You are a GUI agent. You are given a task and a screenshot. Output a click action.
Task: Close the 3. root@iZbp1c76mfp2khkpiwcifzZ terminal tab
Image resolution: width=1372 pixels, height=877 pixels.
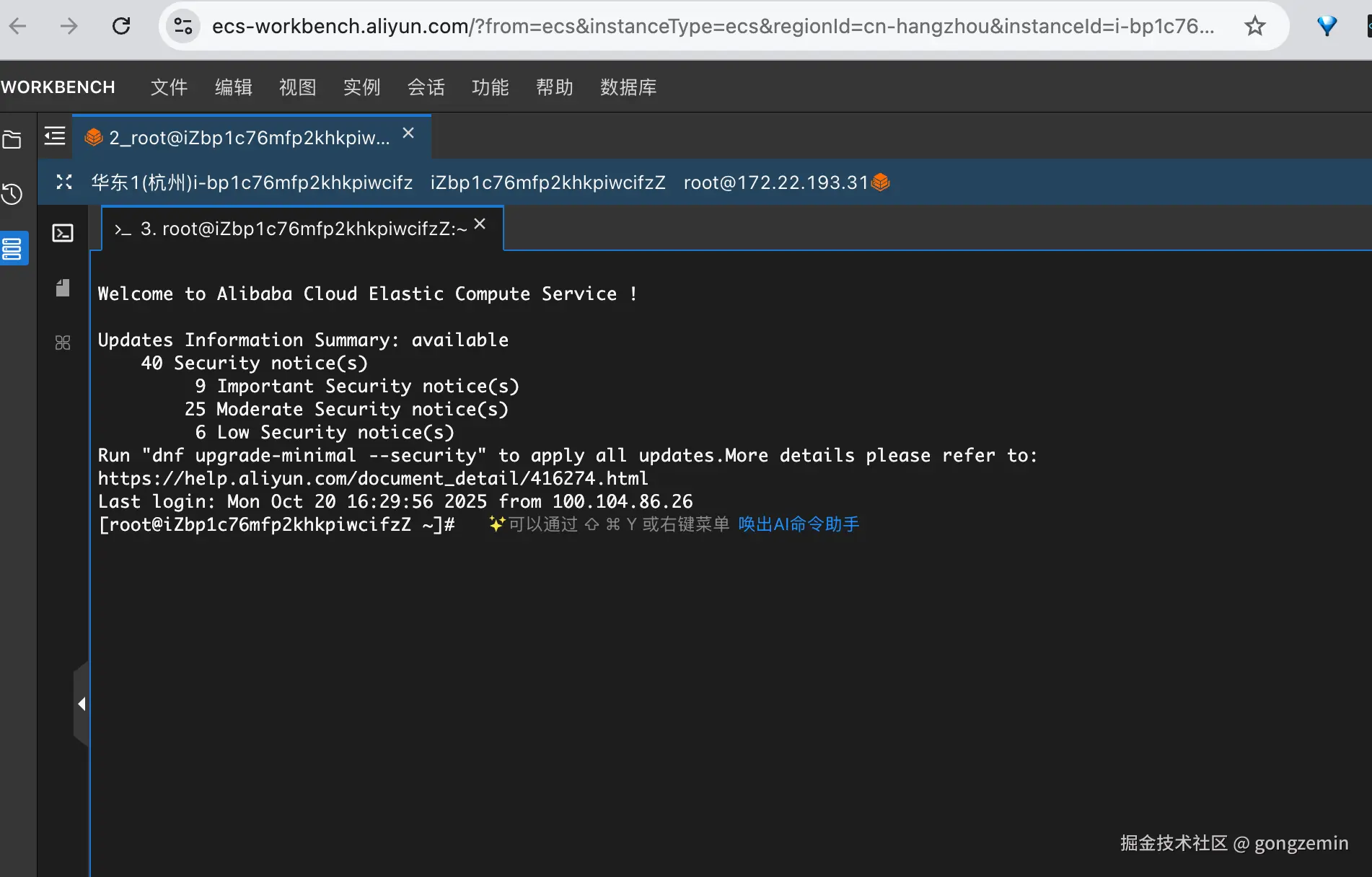(480, 224)
